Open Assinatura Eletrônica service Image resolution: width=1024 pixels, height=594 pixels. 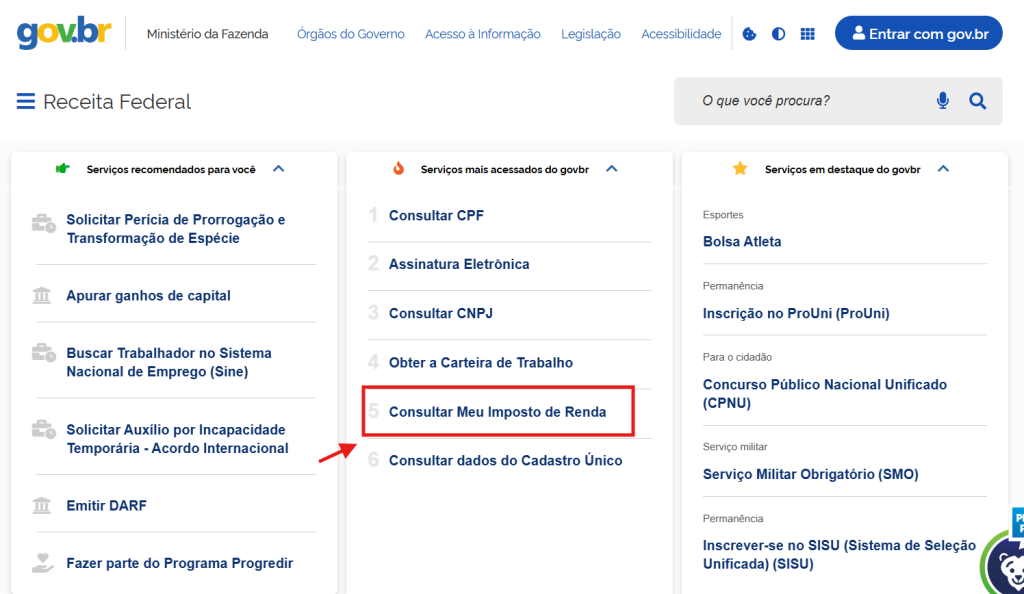[x=459, y=264]
